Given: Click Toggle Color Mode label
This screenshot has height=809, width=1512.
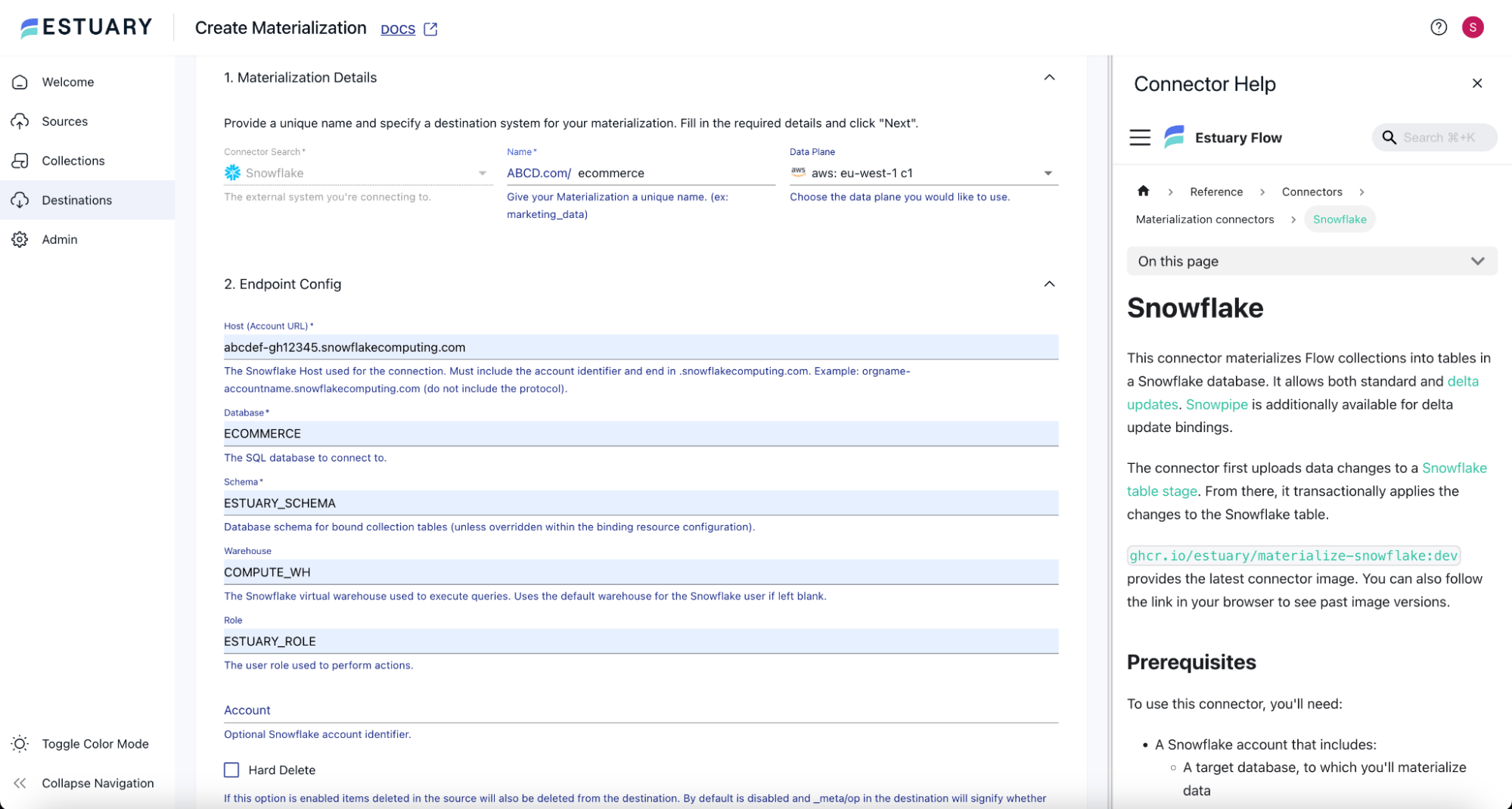Looking at the screenshot, I should pos(95,744).
